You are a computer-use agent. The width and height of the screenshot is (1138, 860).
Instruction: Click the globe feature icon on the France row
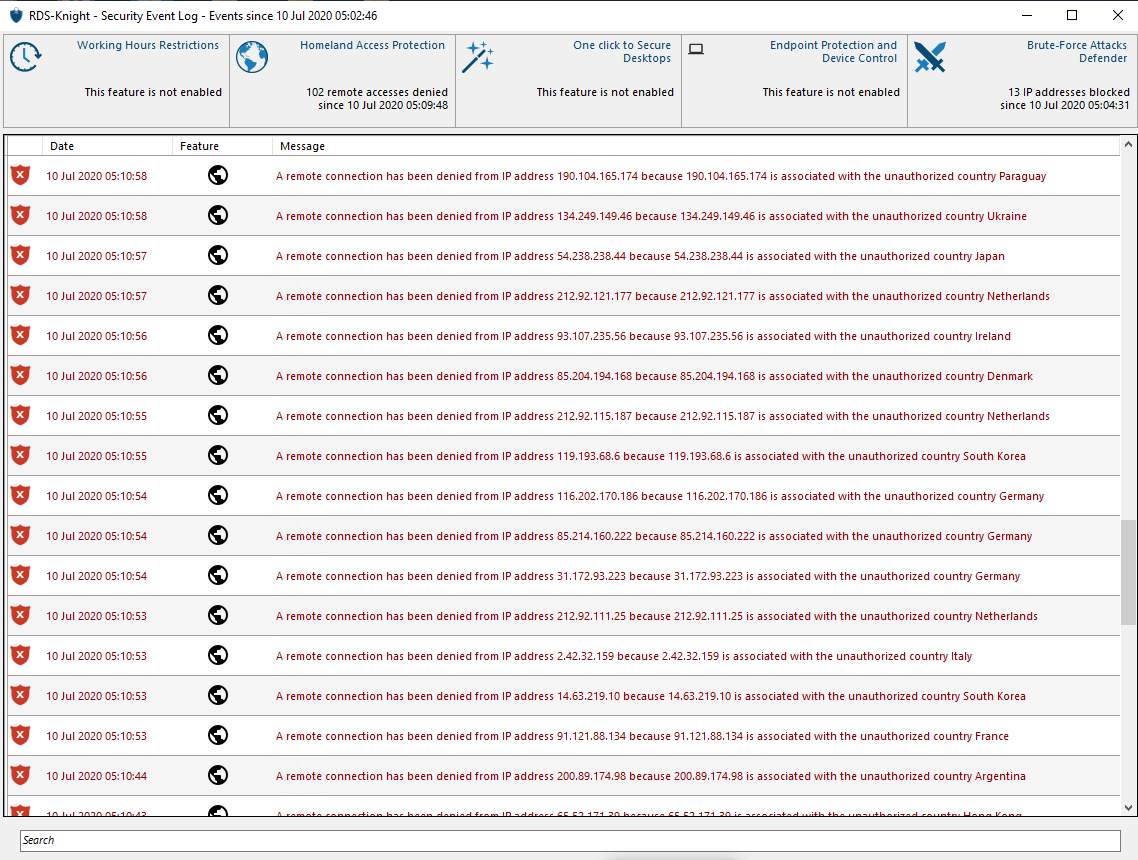point(218,734)
